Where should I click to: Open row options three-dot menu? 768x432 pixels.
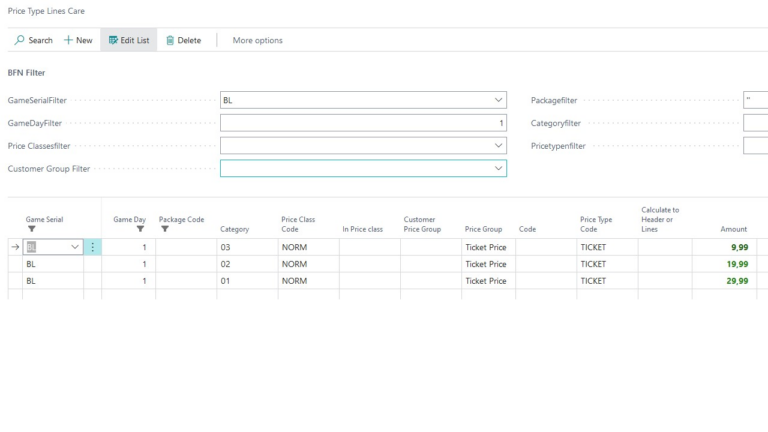93,247
